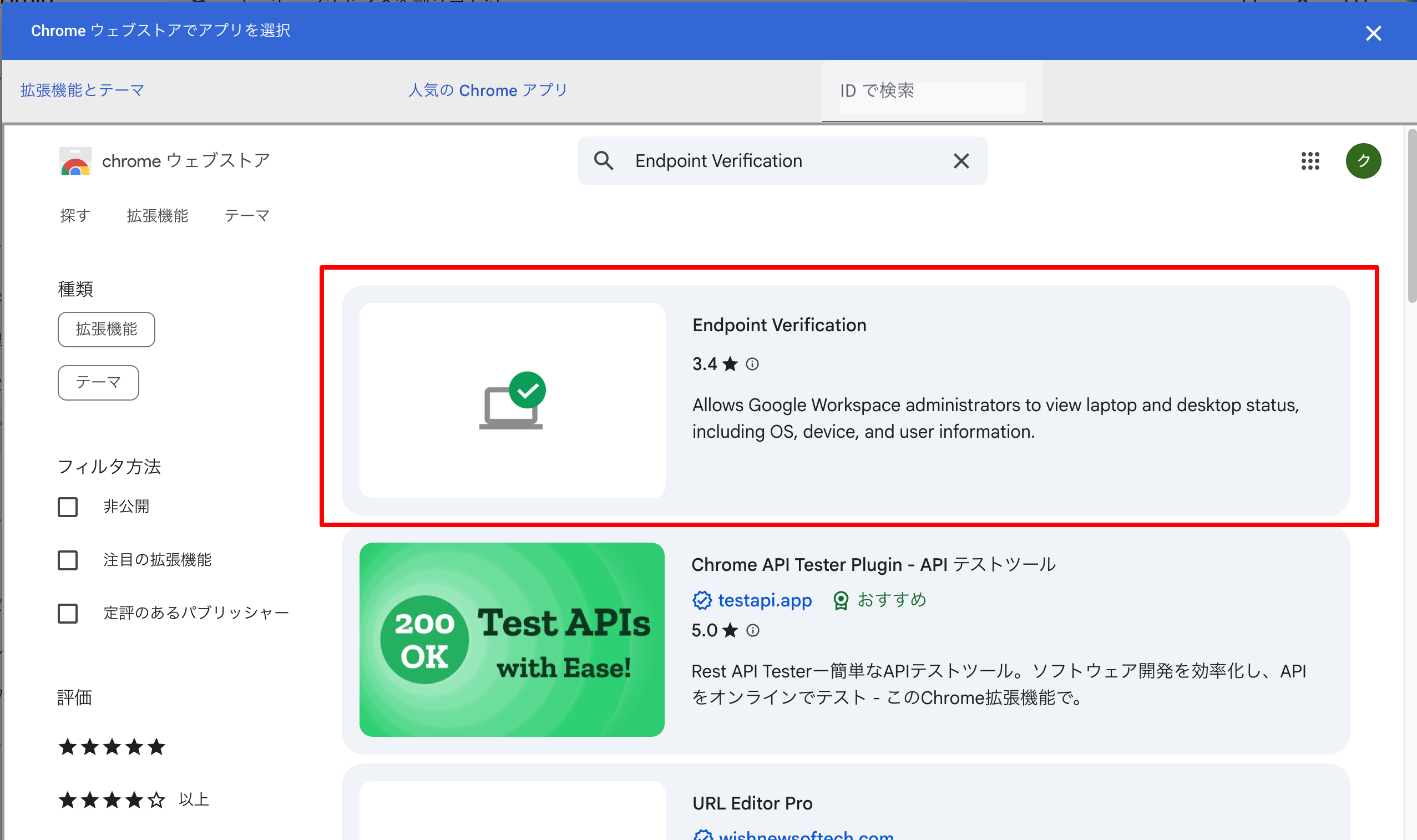Open the green account avatar
This screenshot has width=1417, height=840.
click(x=1363, y=161)
